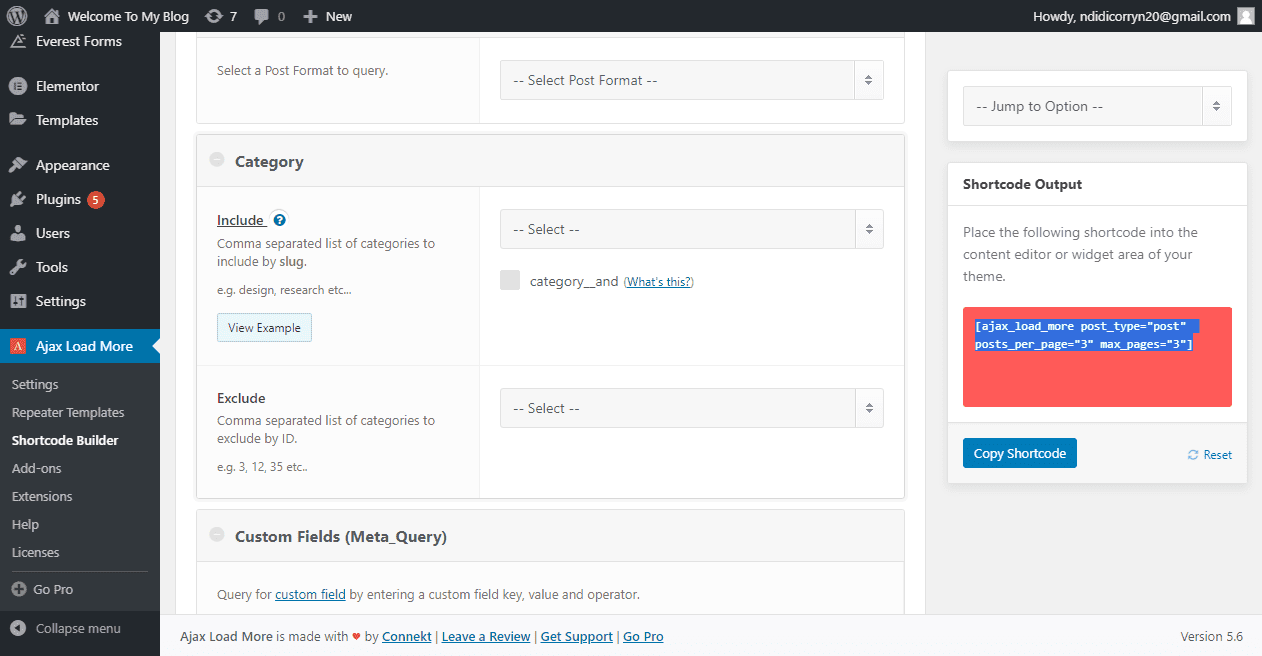The width and height of the screenshot is (1262, 656).
Task: Open the Connekt footer link
Action: pyautogui.click(x=407, y=636)
